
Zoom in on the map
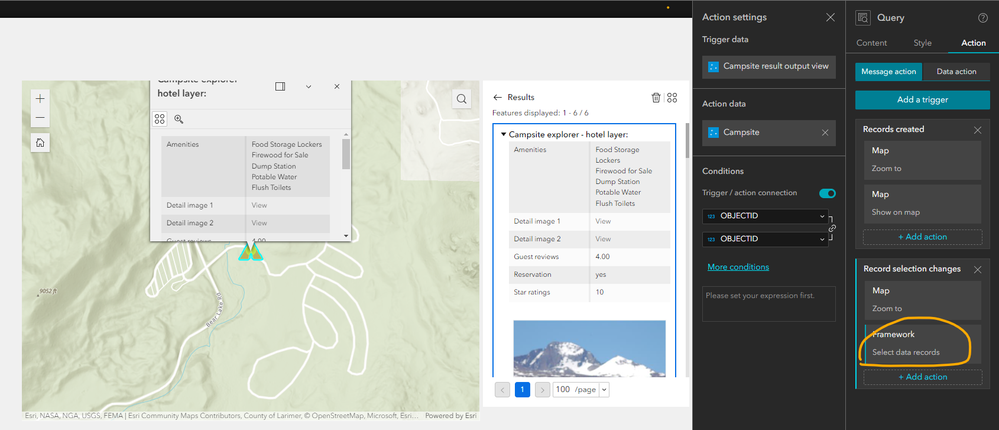pyautogui.click(x=40, y=99)
